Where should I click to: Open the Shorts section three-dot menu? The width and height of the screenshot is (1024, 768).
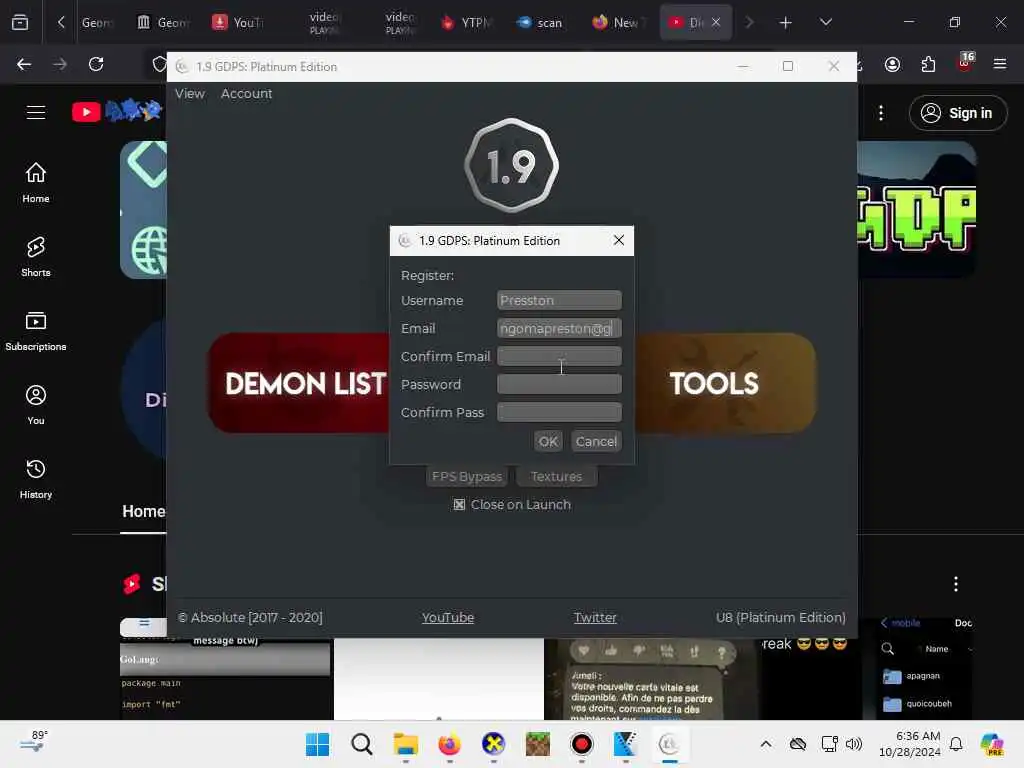(x=955, y=584)
